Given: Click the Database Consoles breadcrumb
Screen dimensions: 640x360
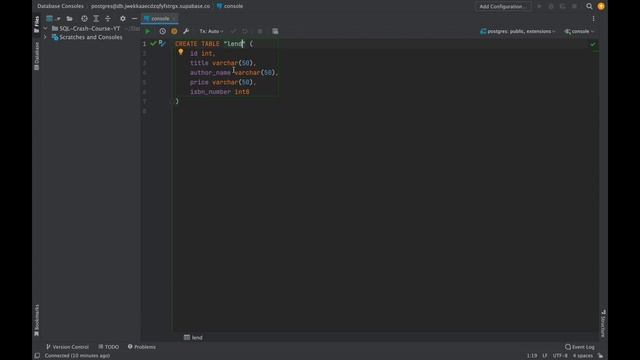Looking at the screenshot, I should 60,6.
